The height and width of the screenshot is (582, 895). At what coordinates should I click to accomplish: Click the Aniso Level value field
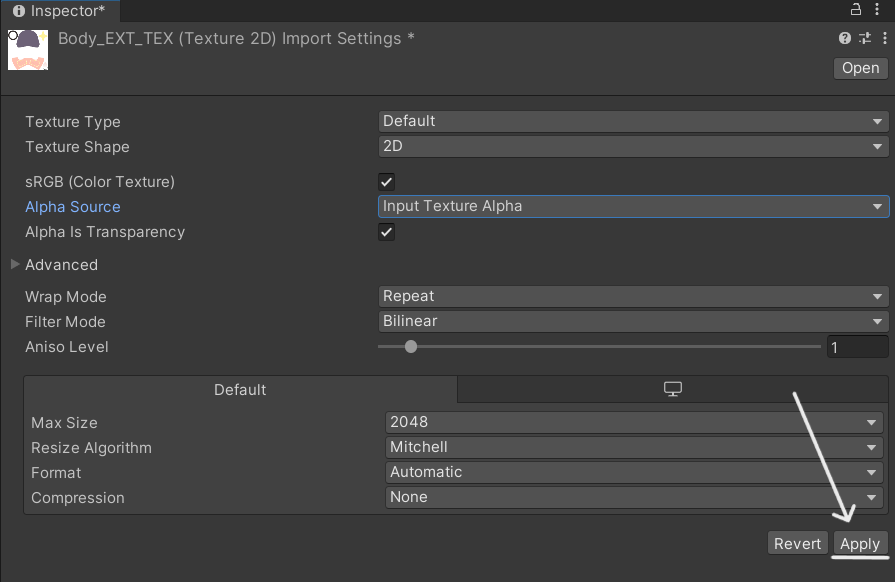(x=857, y=347)
